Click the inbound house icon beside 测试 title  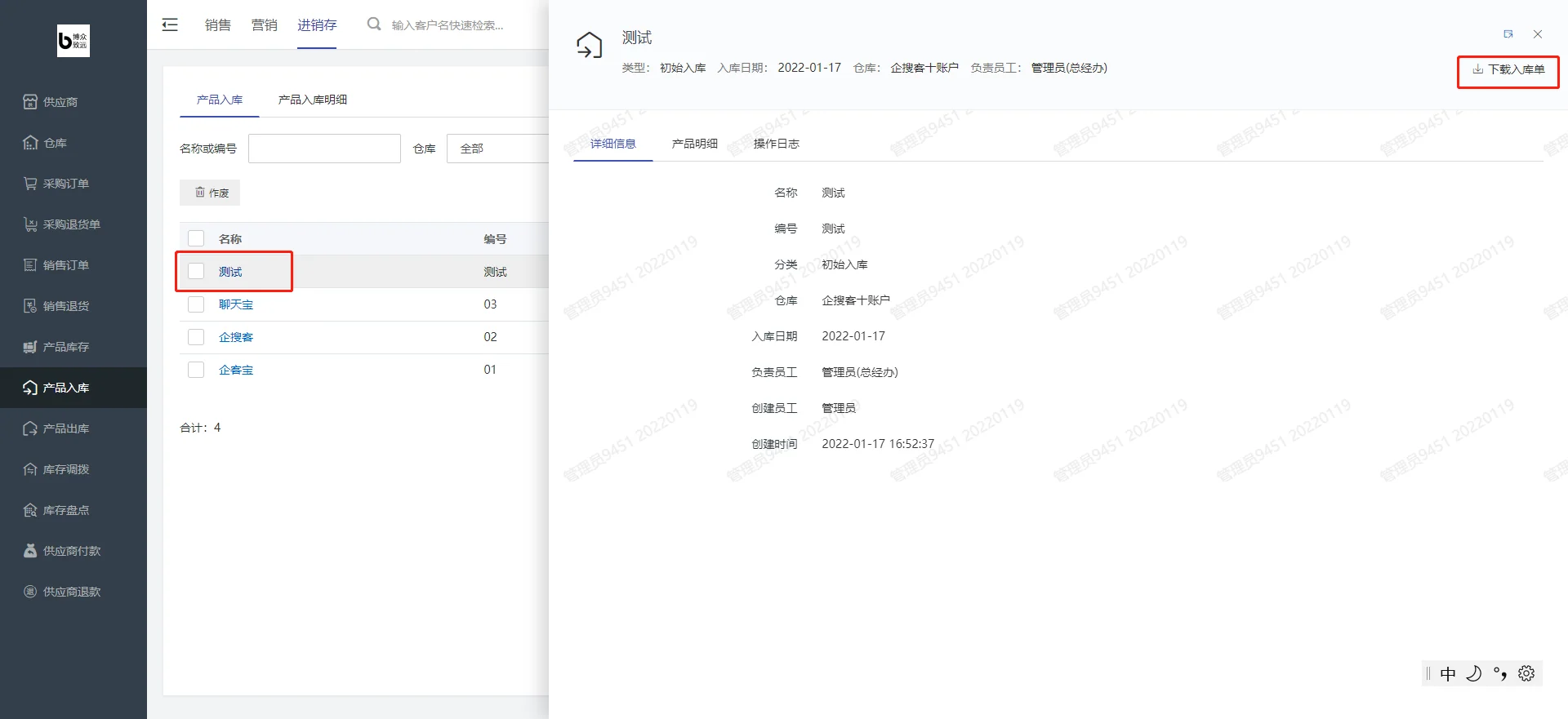pos(589,45)
